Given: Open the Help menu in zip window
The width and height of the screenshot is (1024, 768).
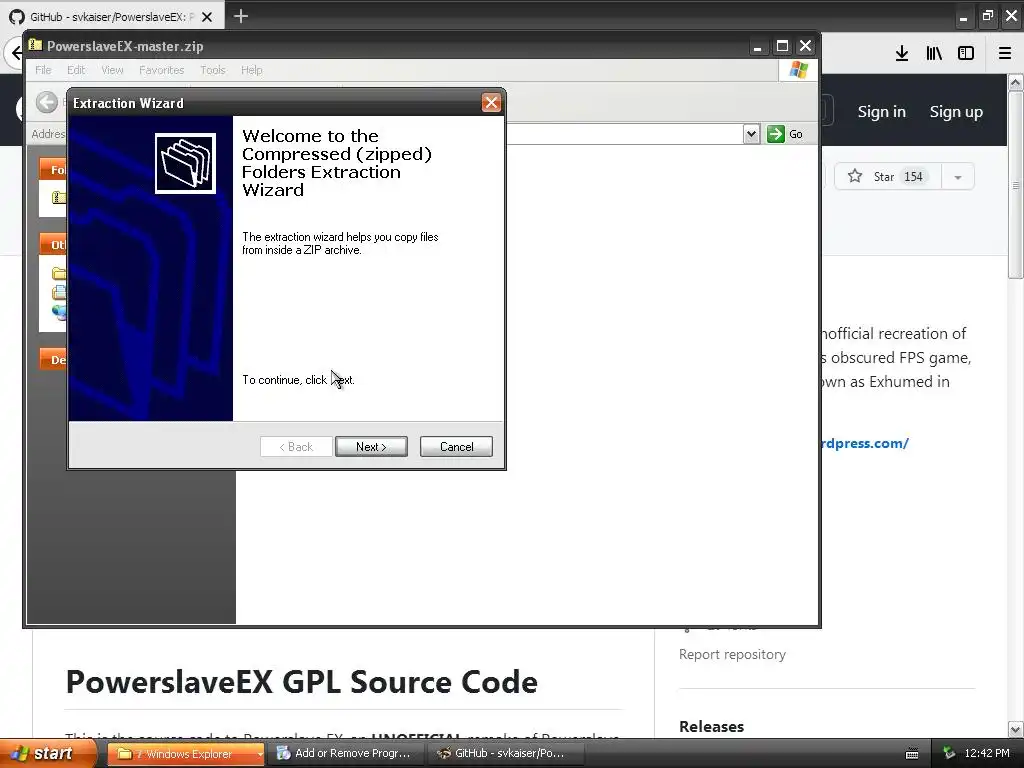Looking at the screenshot, I should (251, 70).
